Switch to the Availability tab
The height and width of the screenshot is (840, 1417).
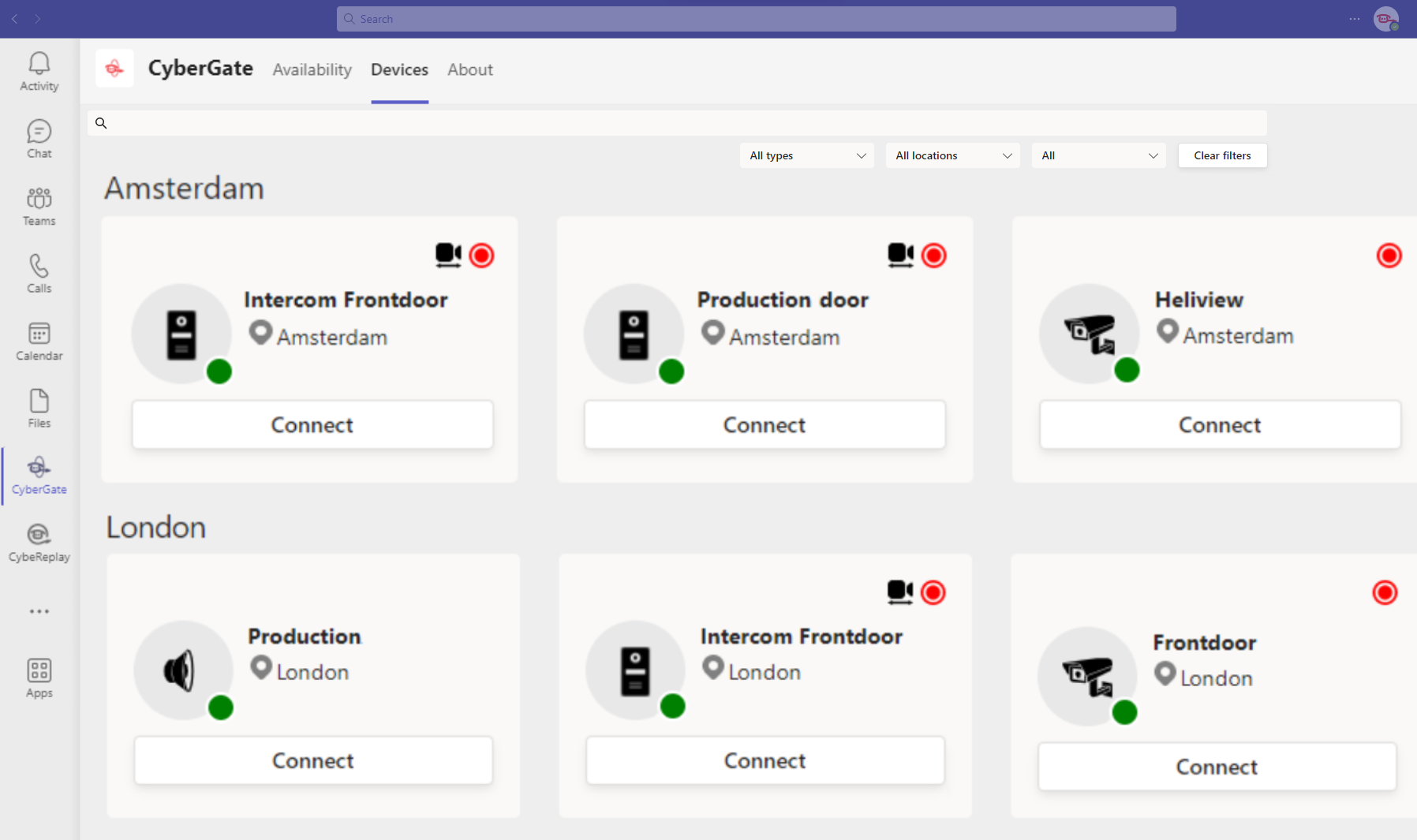(312, 69)
